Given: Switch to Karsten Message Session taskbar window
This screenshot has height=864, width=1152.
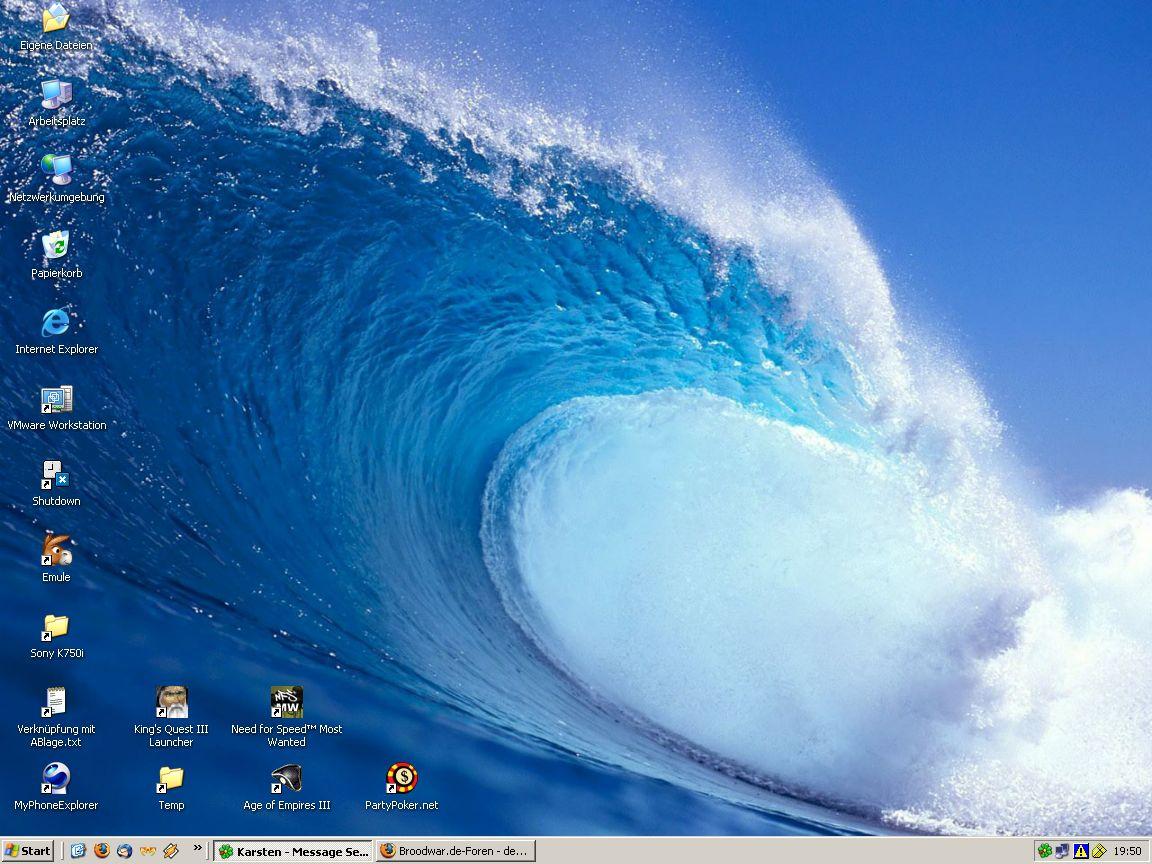Looking at the screenshot, I should coord(293,852).
